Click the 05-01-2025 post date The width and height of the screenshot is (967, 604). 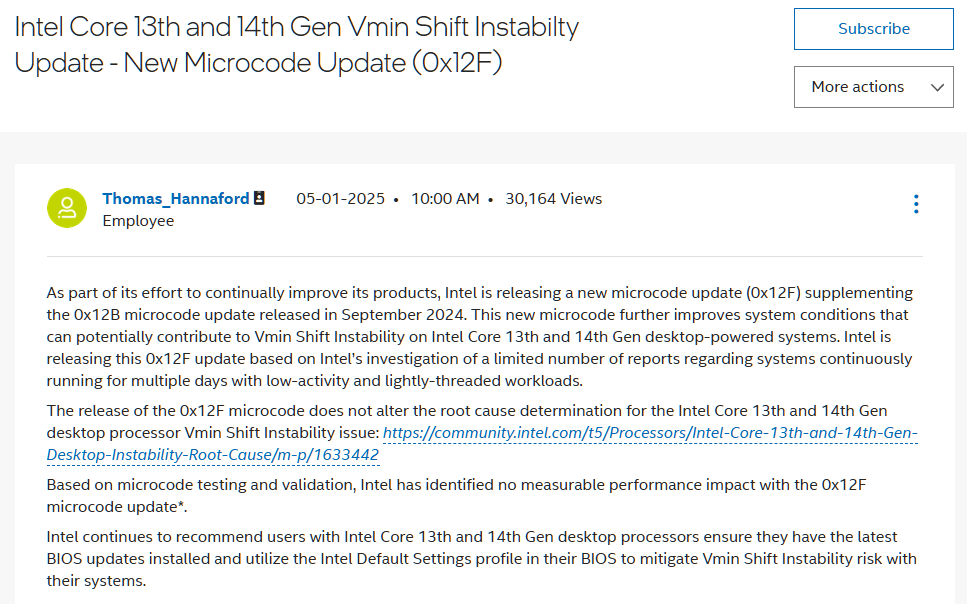click(340, 199)
